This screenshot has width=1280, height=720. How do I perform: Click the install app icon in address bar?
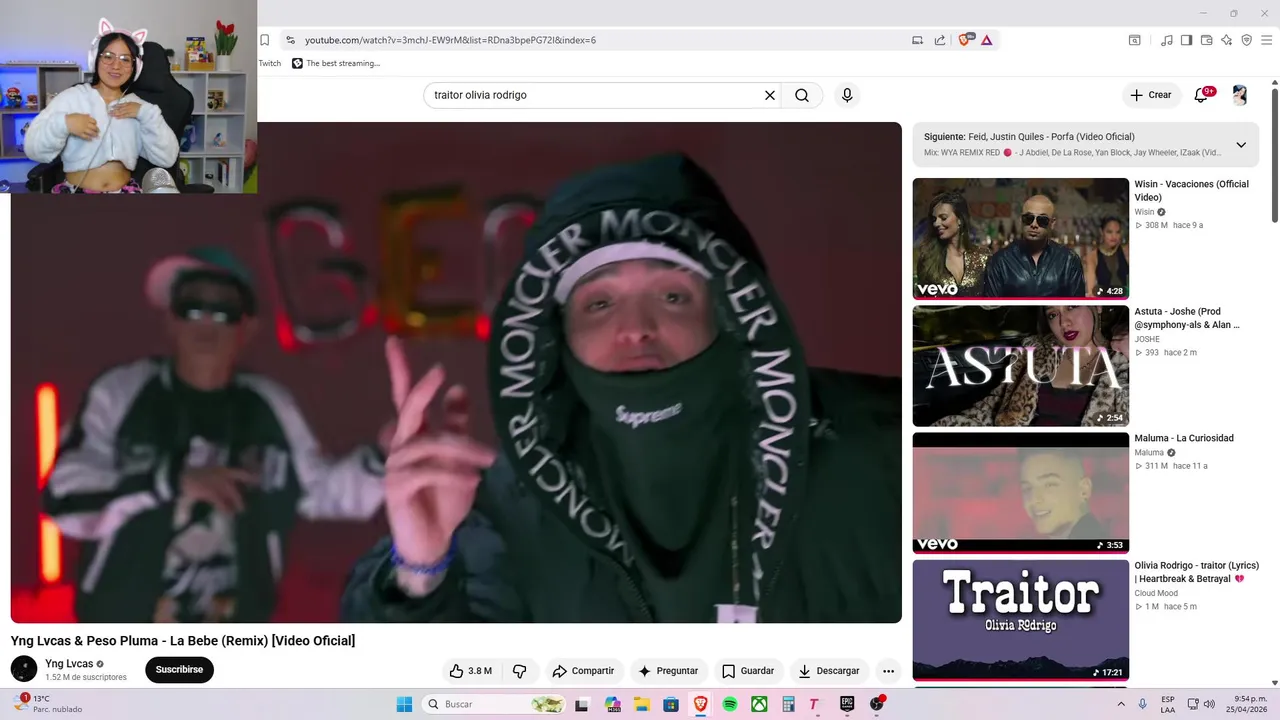917,40
